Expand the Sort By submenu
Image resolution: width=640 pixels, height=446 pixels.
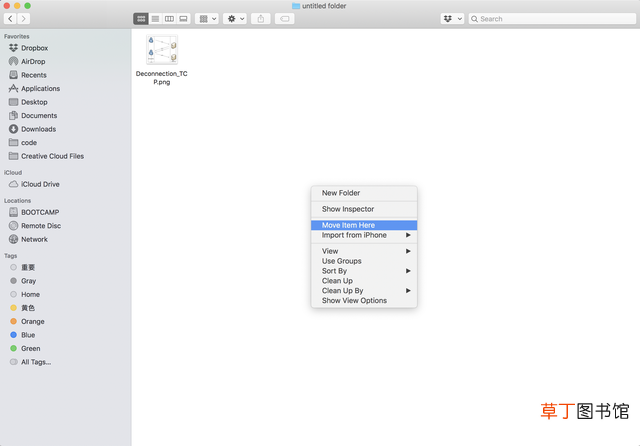point(364,271)
